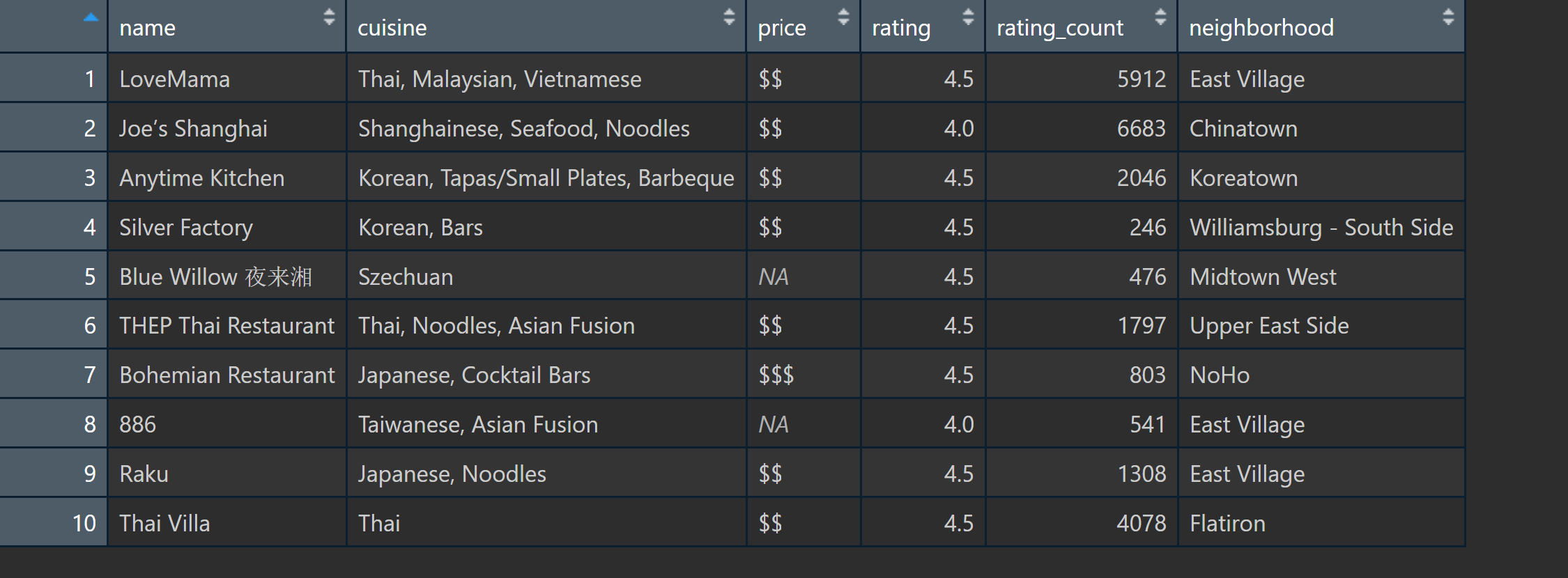Image resolution: width=1568 pixels, height=578 pixels.
Task: Click the blue ascending arrow in index header
Action: tap(91, 18)
